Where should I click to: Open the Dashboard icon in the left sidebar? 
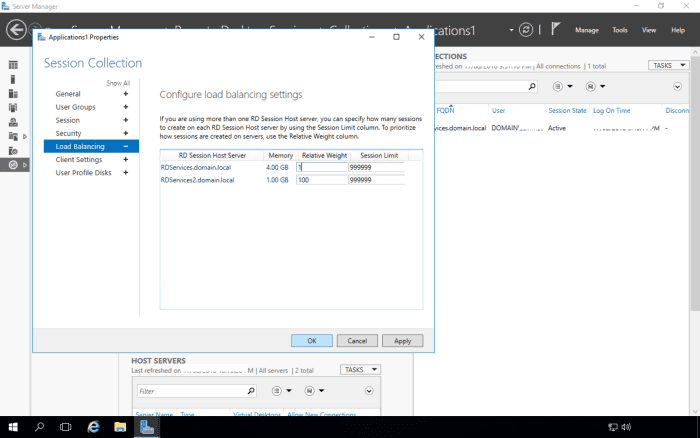tap(13, 65)
